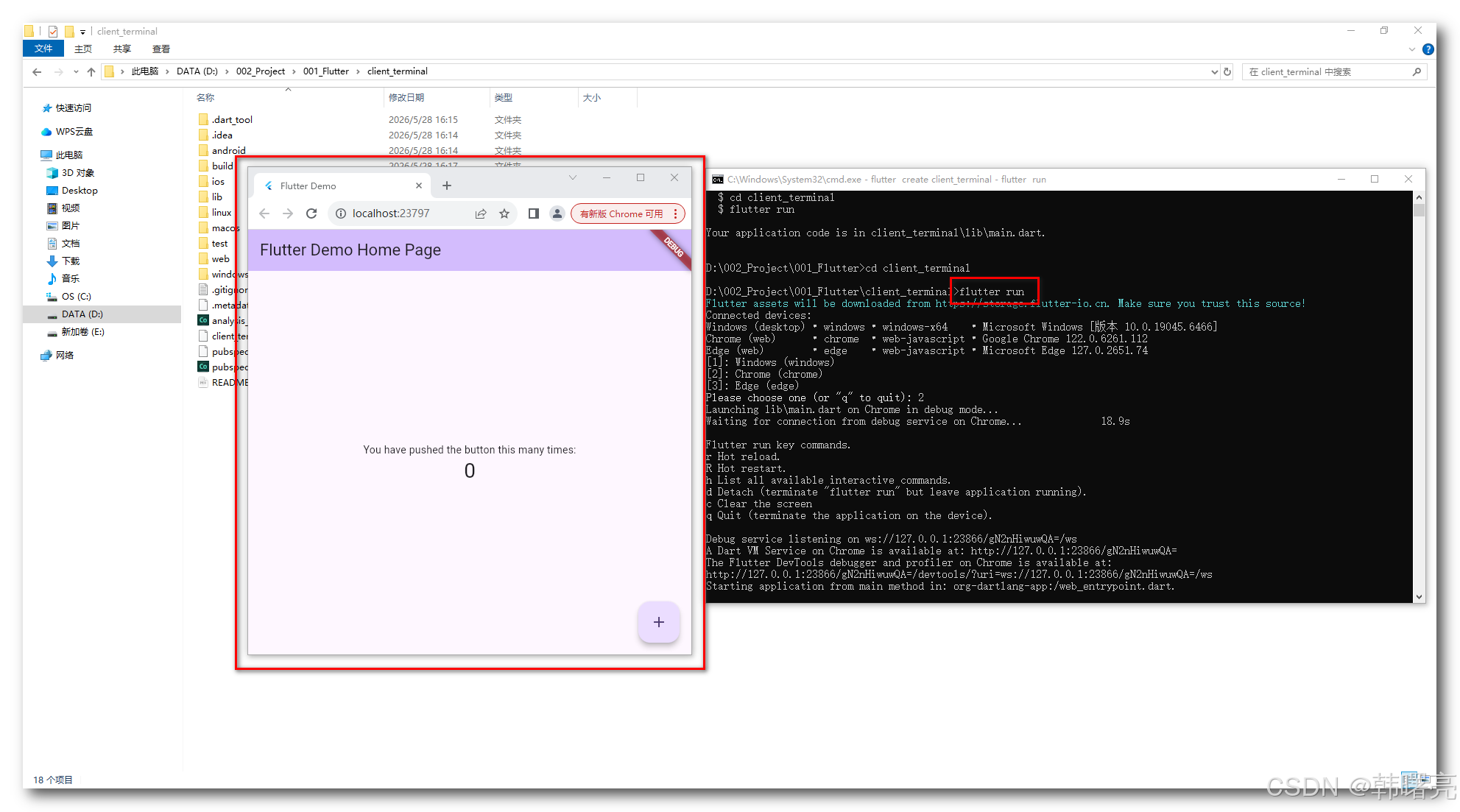Expand the address bar history dropdown
This screenshot has width=1460, height=812.
pos(1214,71)
